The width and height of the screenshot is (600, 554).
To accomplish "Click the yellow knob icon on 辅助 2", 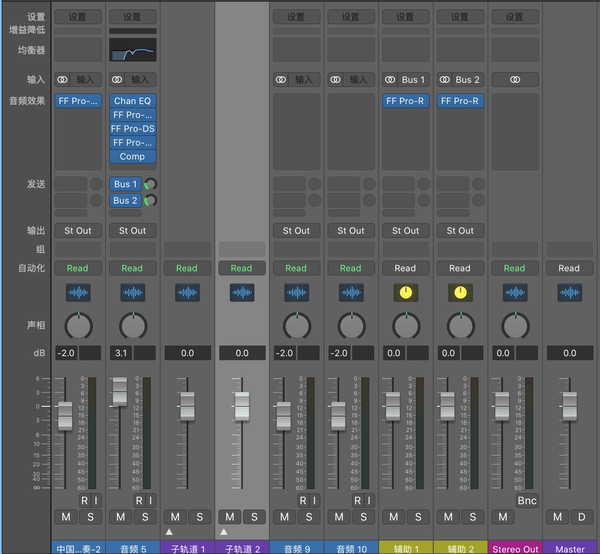I will [x=460, y=292].
